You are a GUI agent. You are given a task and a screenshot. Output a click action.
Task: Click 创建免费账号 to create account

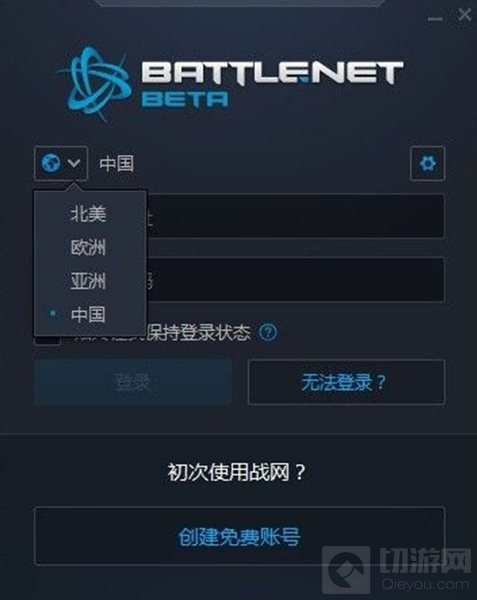239,536
